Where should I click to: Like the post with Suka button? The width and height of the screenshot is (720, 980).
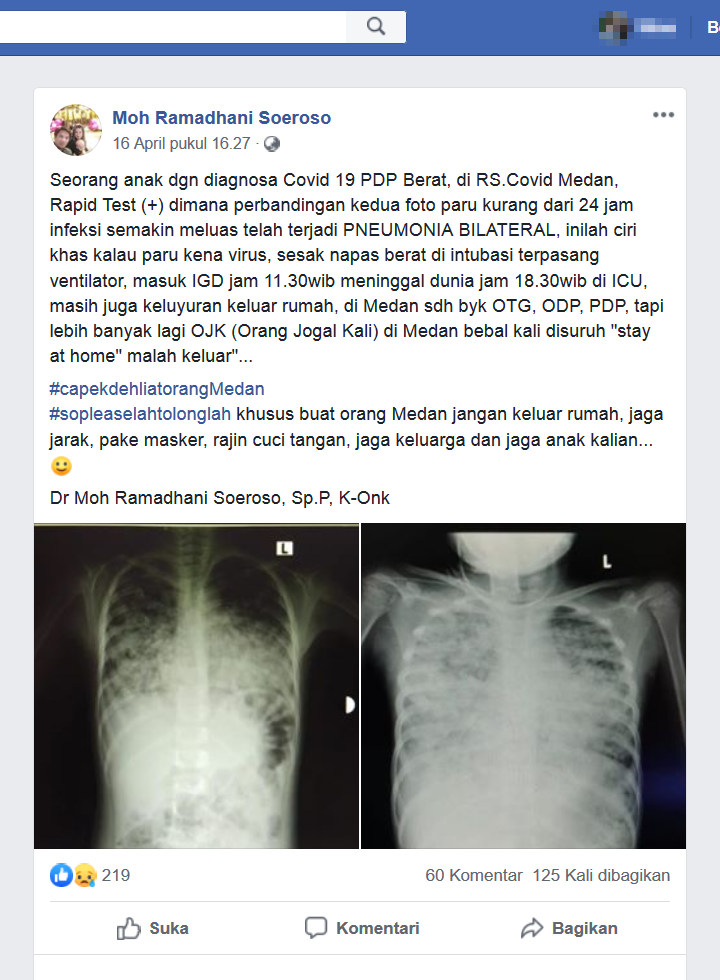pos(152,928)
